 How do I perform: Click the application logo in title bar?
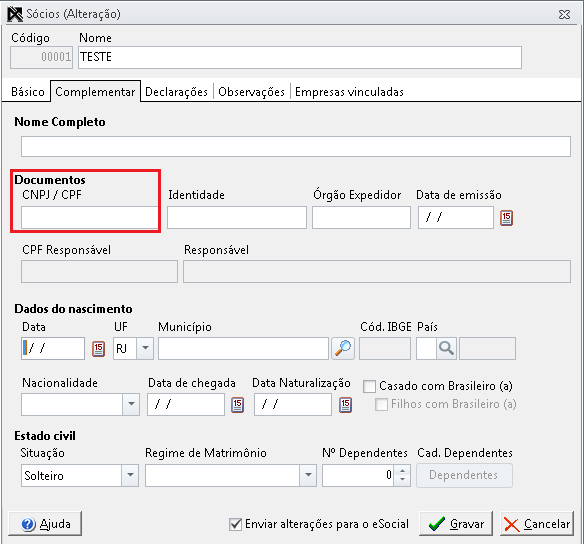15,15
